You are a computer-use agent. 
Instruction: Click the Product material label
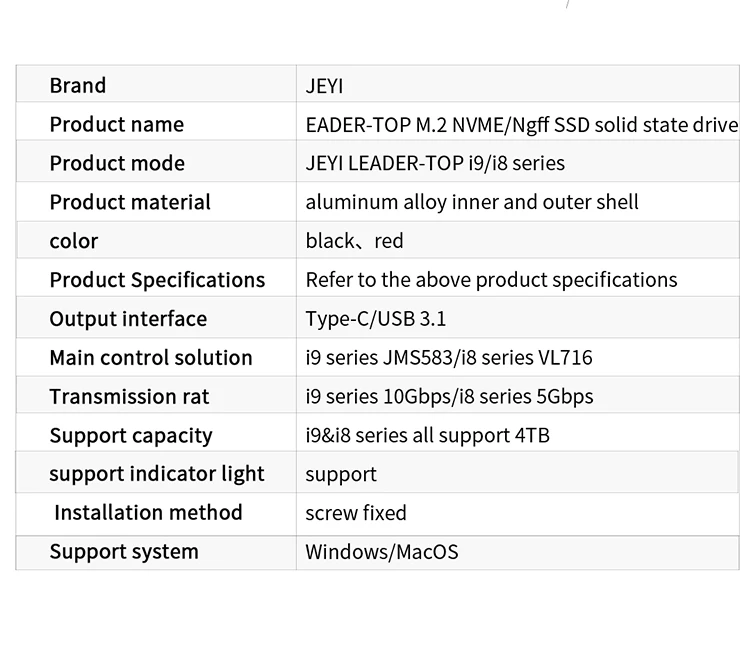pyautogui.click(x=130, y=203)
